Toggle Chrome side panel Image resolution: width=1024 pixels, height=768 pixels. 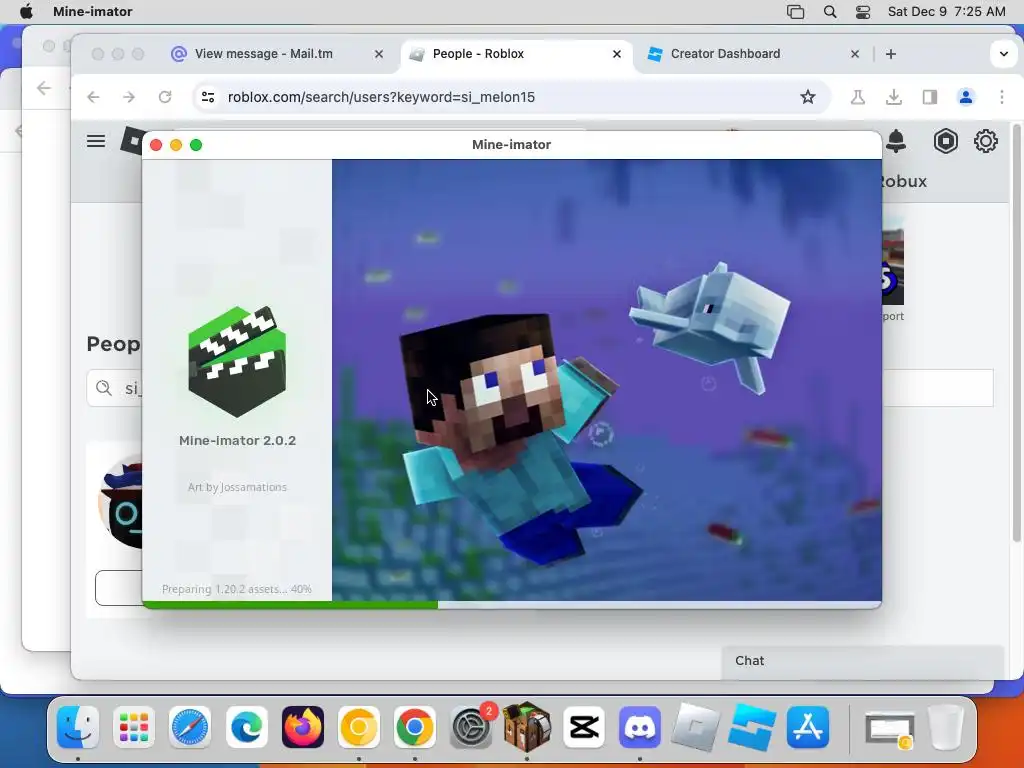930,97
